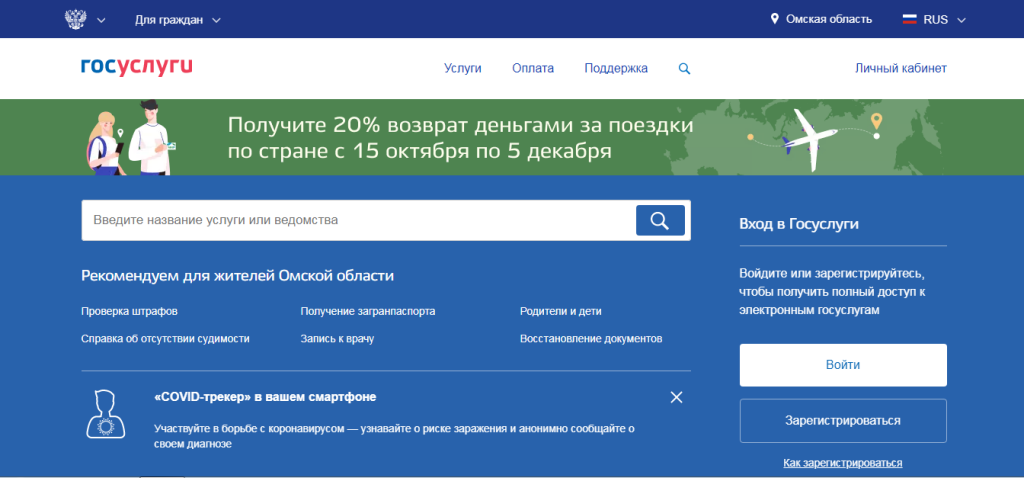1024x478 pixels.
Task: Click the COVID-tracker person icon
Action: [106, 415]
